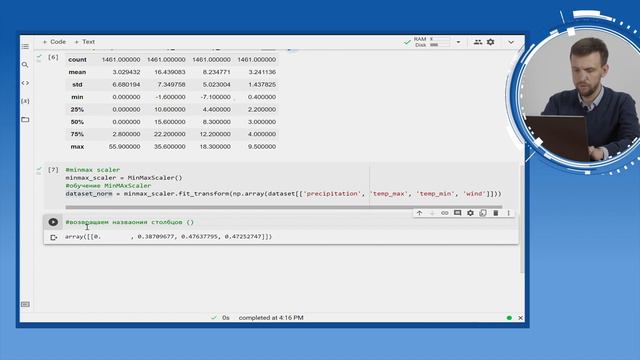Open more cell actions three-dot menu

pyautogui.click(x=509, y=213)
